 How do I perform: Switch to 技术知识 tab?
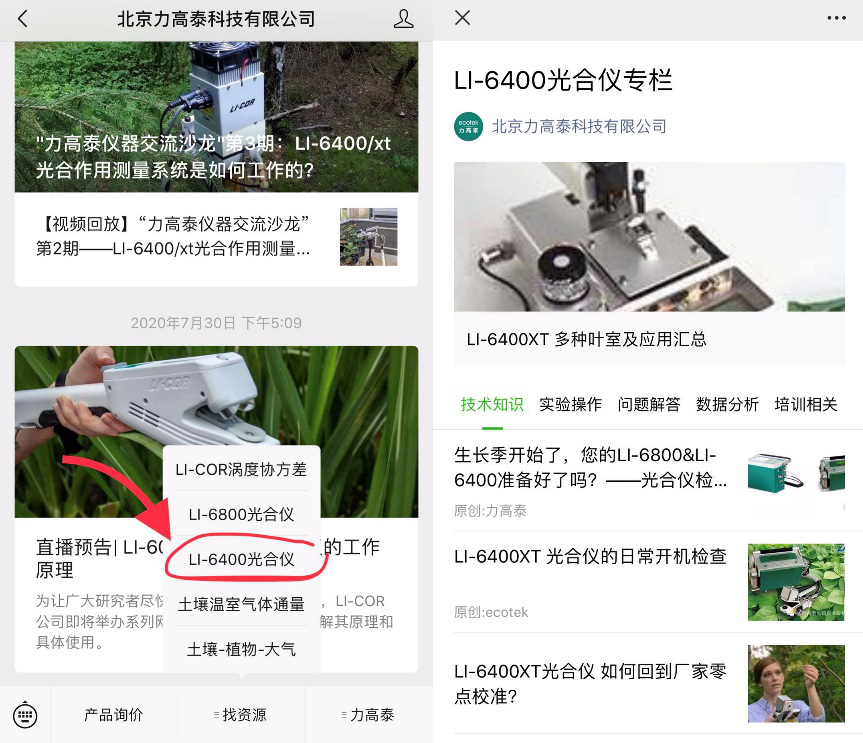492,405
